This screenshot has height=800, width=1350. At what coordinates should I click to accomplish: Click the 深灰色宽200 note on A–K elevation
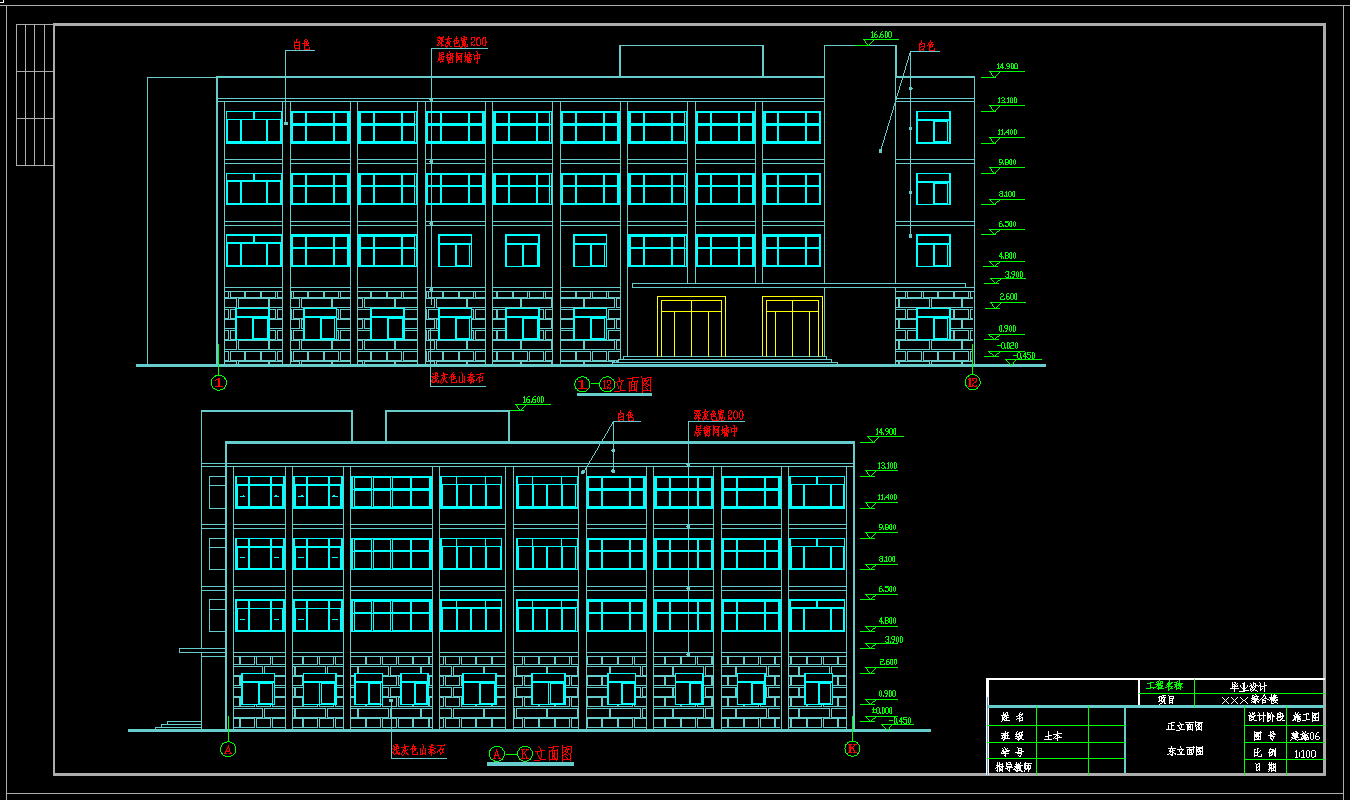click(719, 416)
